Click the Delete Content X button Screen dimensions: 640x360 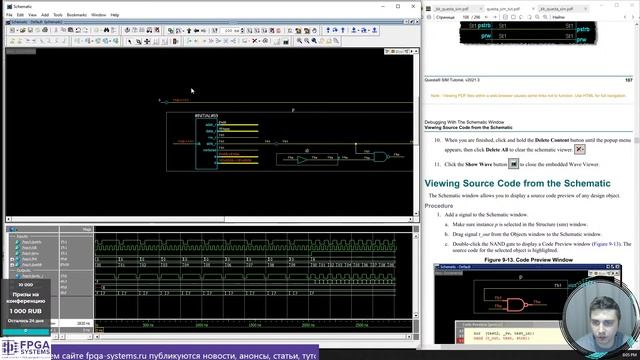click(x=254, y=41)
